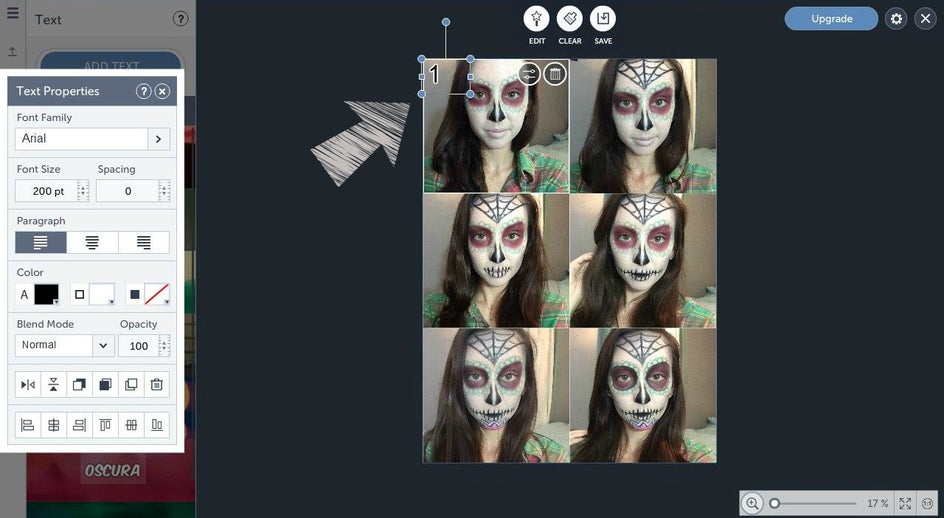Click the Edit wand button
Viewport: 944px width, 518px height.
point(536,19)
